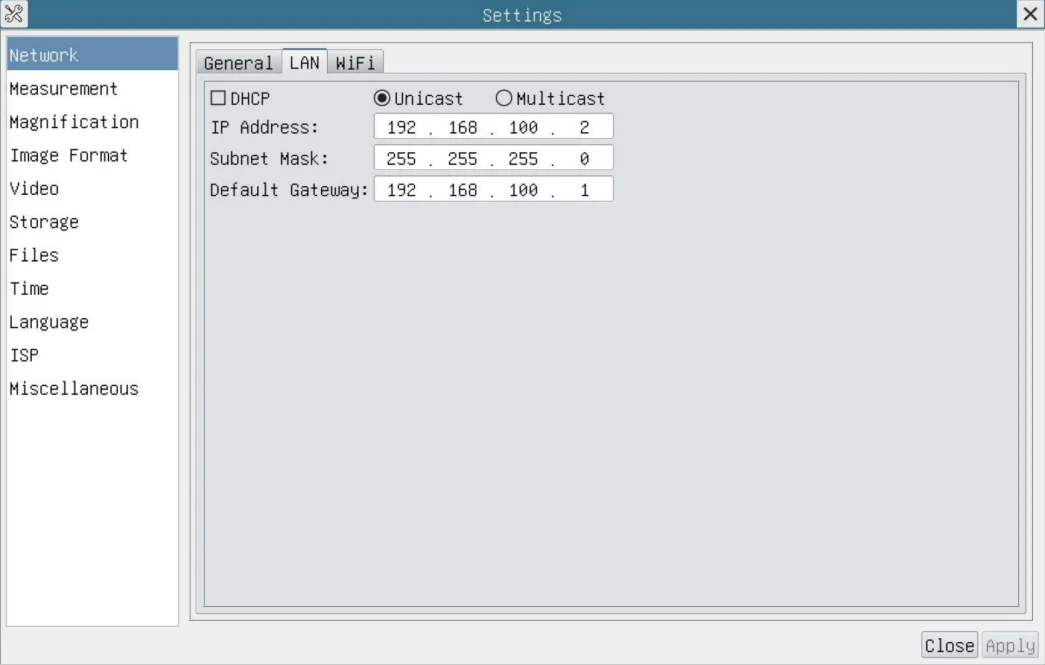The height and width of the screenshot is (665, 1045).
Task: Click the first octet of Default Gateway
Action: click(401, 190)
